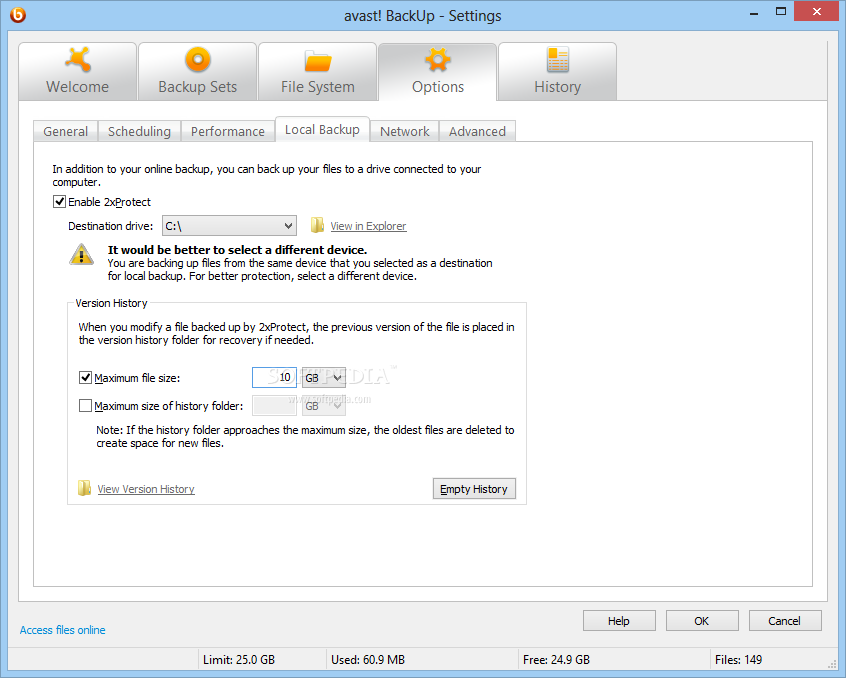Open the disabled GB dropdown for history folder size
The width and height of the screenshot is (846, 678).
pos(324,406)
